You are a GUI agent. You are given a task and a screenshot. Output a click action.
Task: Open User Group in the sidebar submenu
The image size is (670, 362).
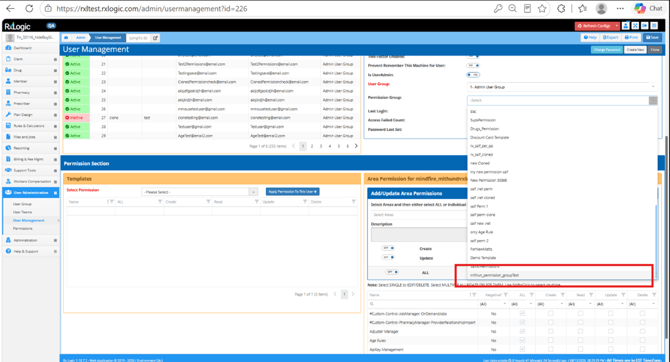(22, 204)
